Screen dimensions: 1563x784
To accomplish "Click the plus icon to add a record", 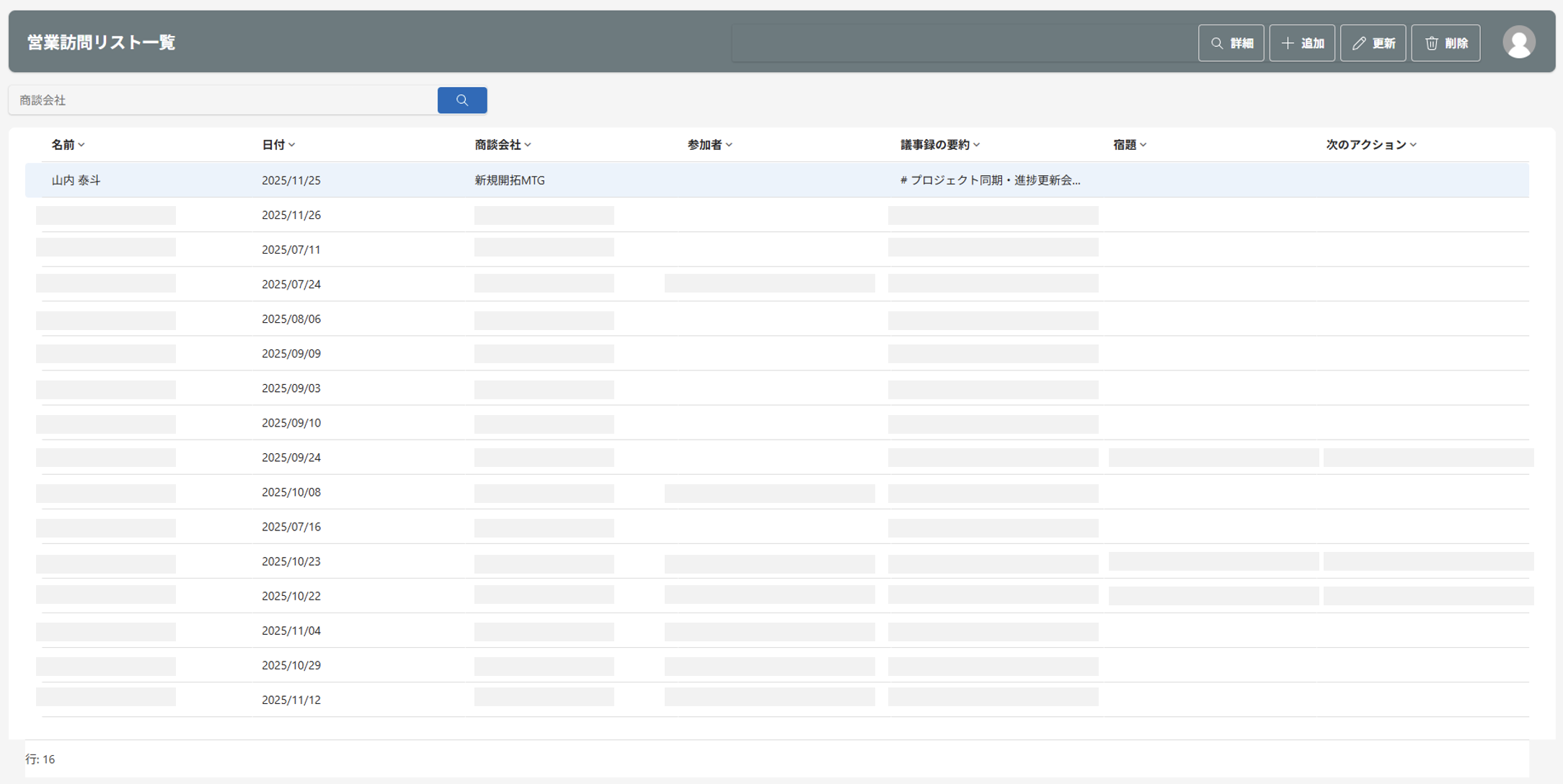I will [1288, 43].
